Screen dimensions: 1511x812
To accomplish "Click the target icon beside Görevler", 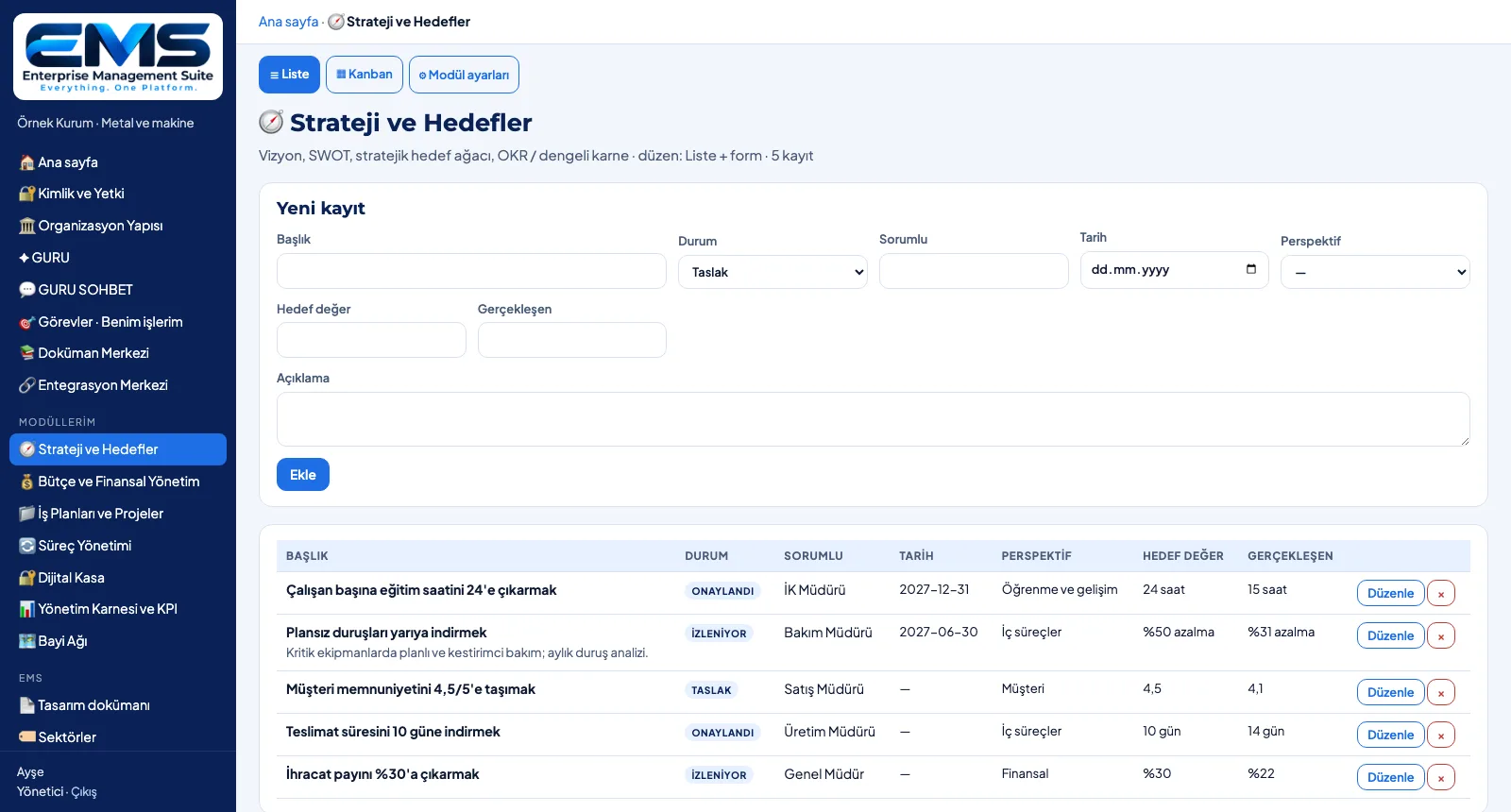I will pyautogui.click(x=27, y=322).
